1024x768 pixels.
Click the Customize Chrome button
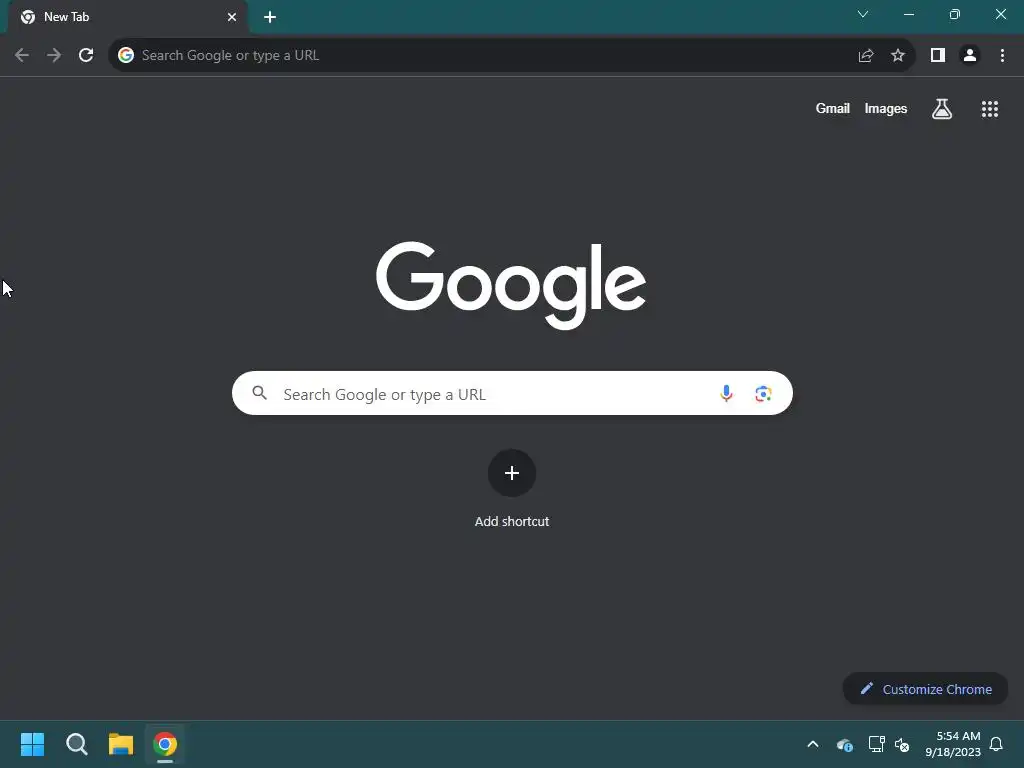coord(925,689)
